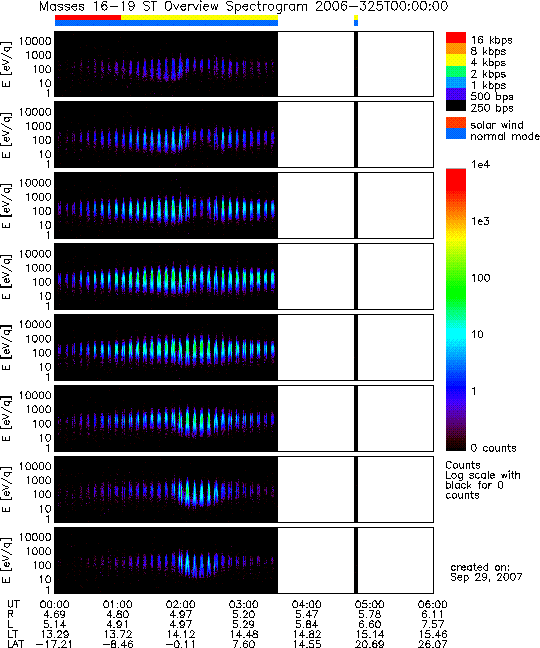540x648 pixels.
Task: Click the red 16 kbps legend swatch
Action: tap(456, 38)
